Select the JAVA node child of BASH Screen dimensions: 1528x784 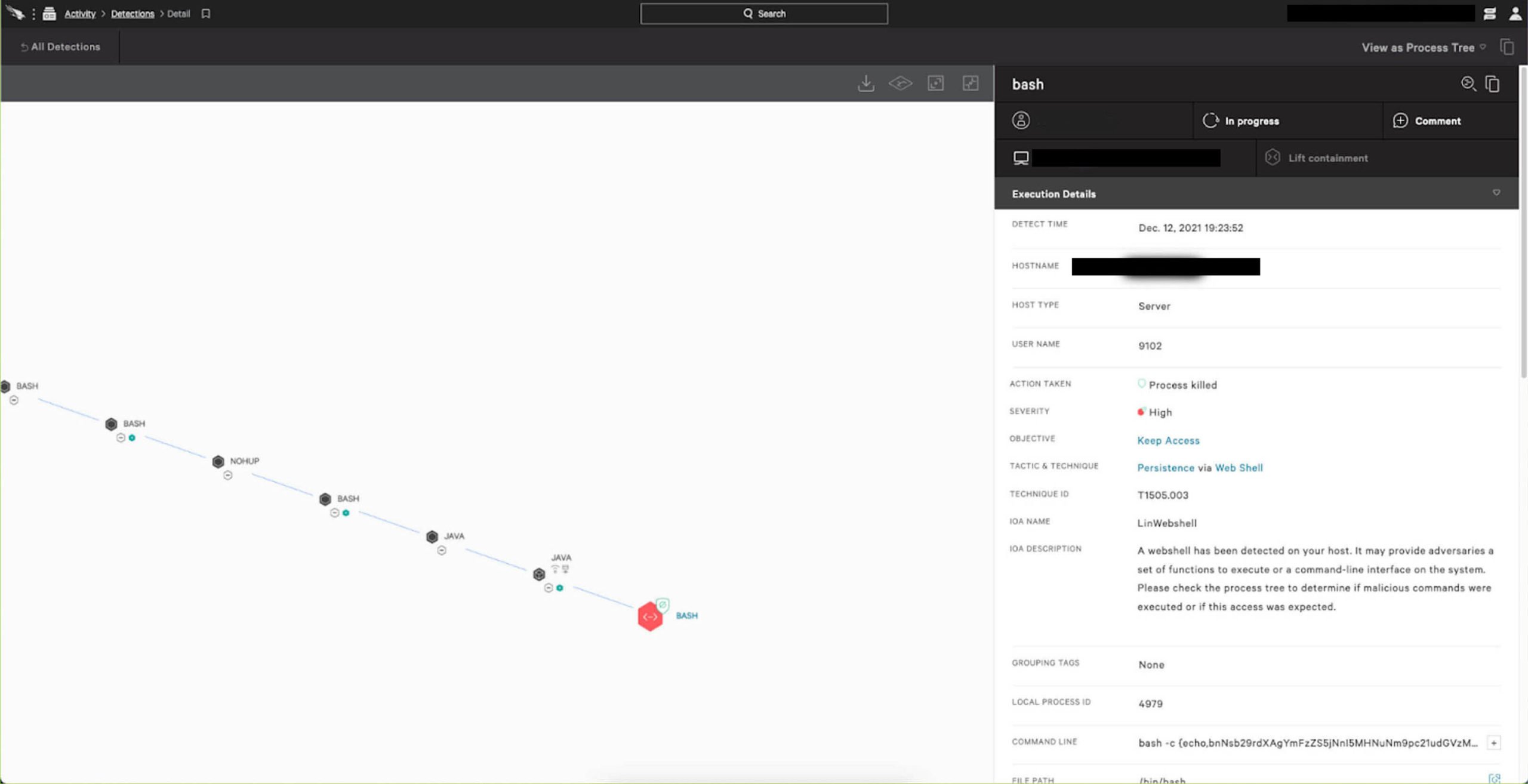432,537
